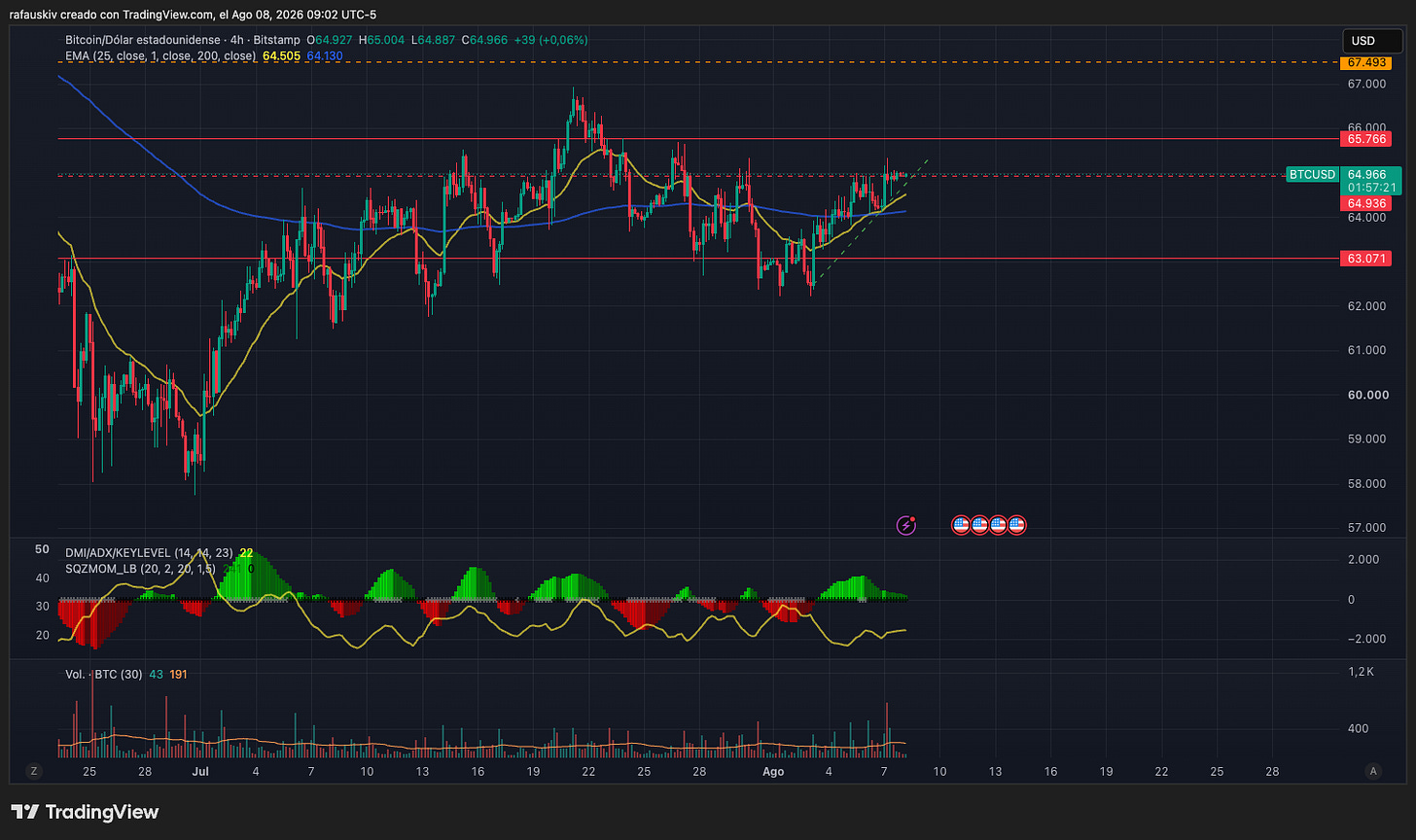Viewport: 1416px width, 840px height.
Task: Select the EMA (25, close, 1, close, 200, close) legend
Action: 160,56
